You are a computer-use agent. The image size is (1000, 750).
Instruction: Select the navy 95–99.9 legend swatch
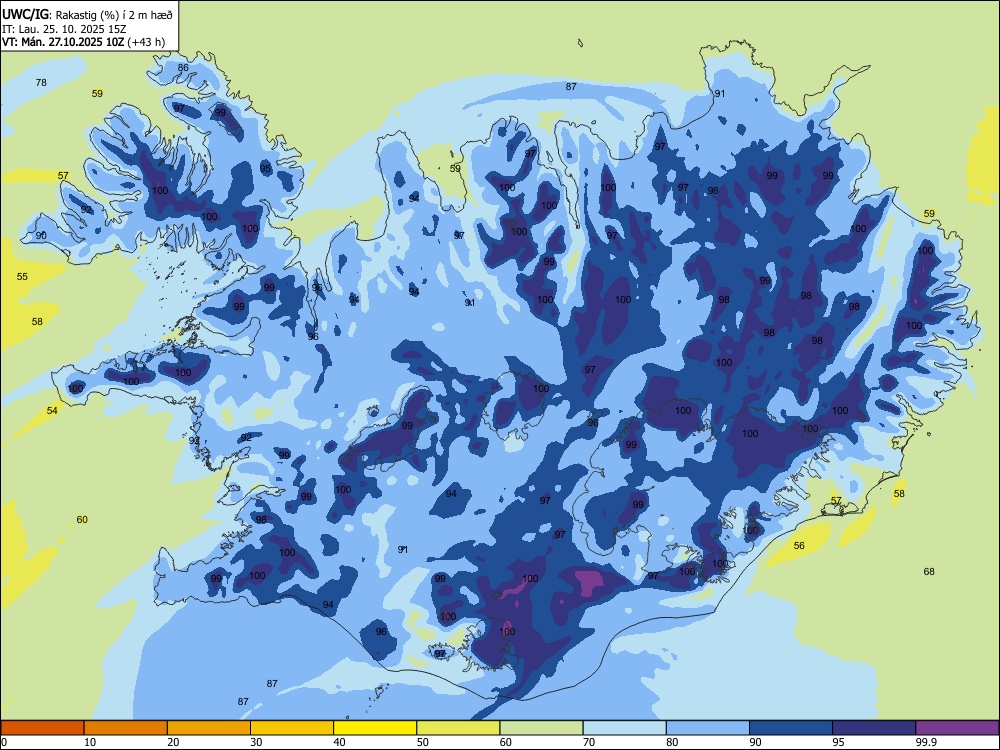tap(874, 728)
